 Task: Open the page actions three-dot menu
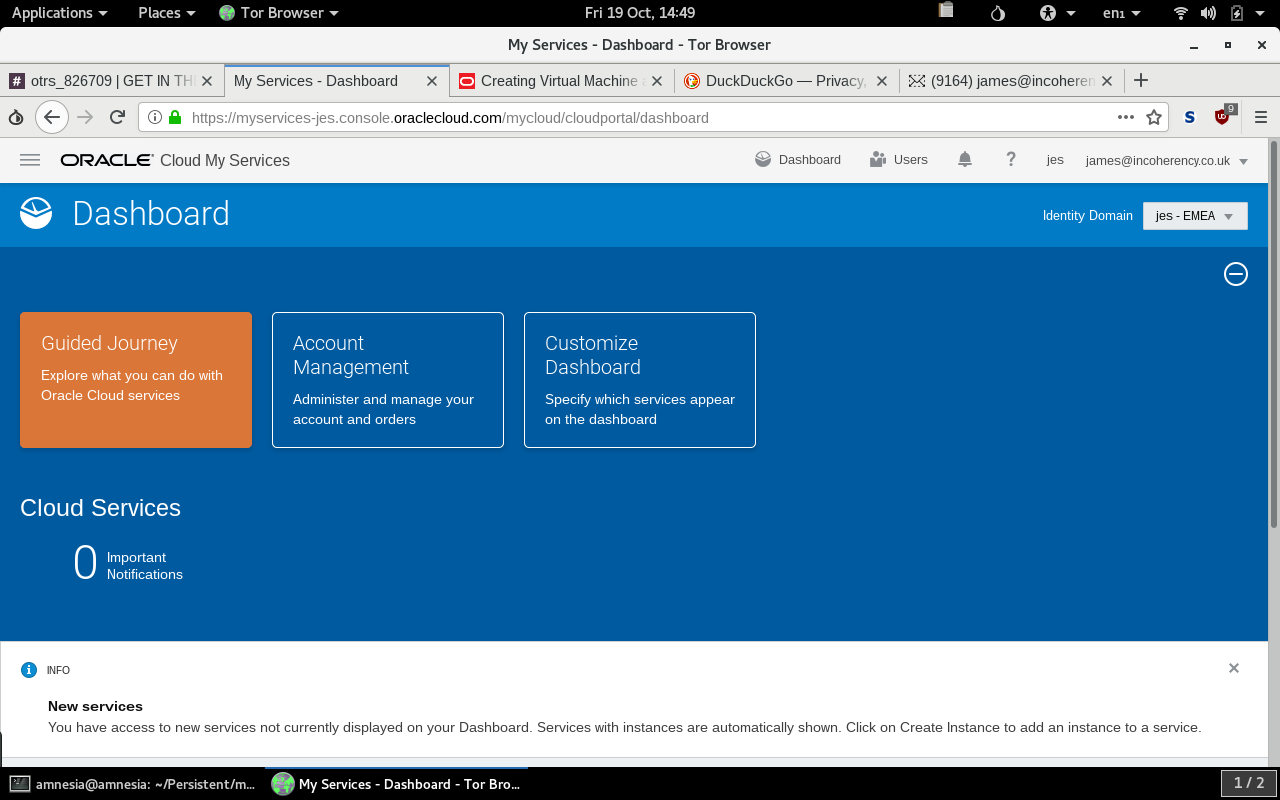coord(1126,117)
